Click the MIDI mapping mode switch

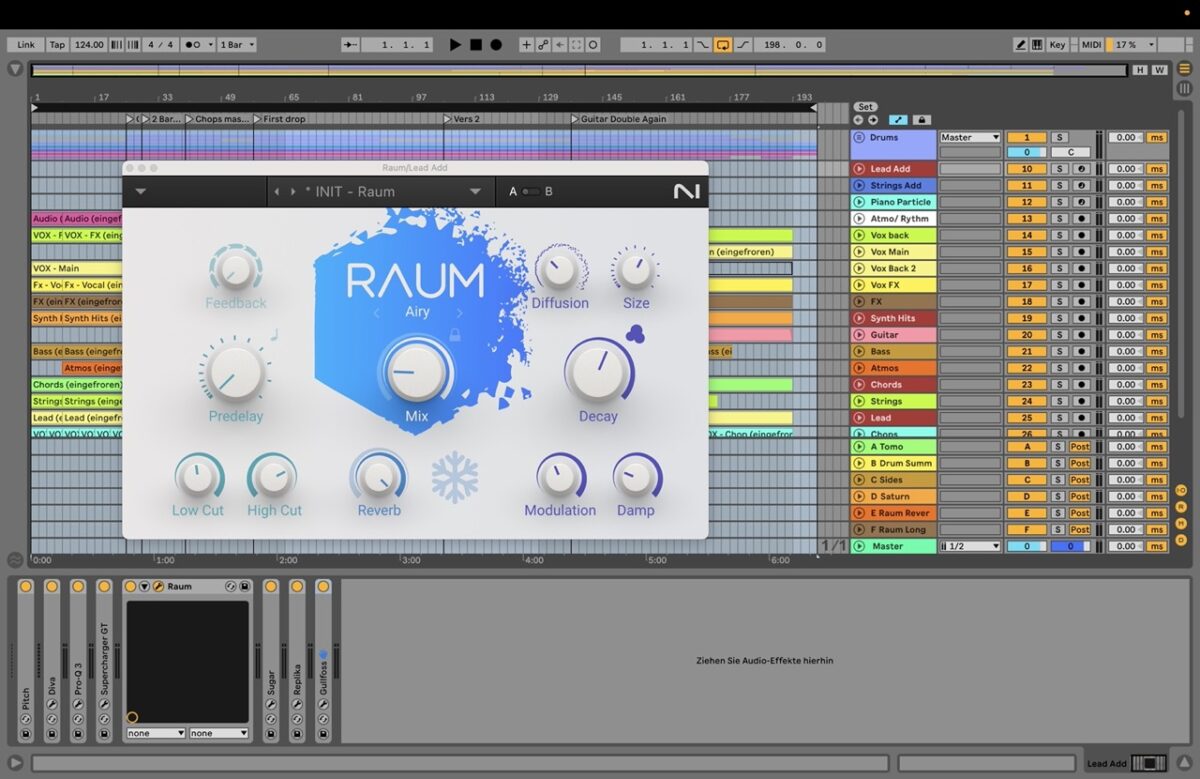pos(1091,44)
